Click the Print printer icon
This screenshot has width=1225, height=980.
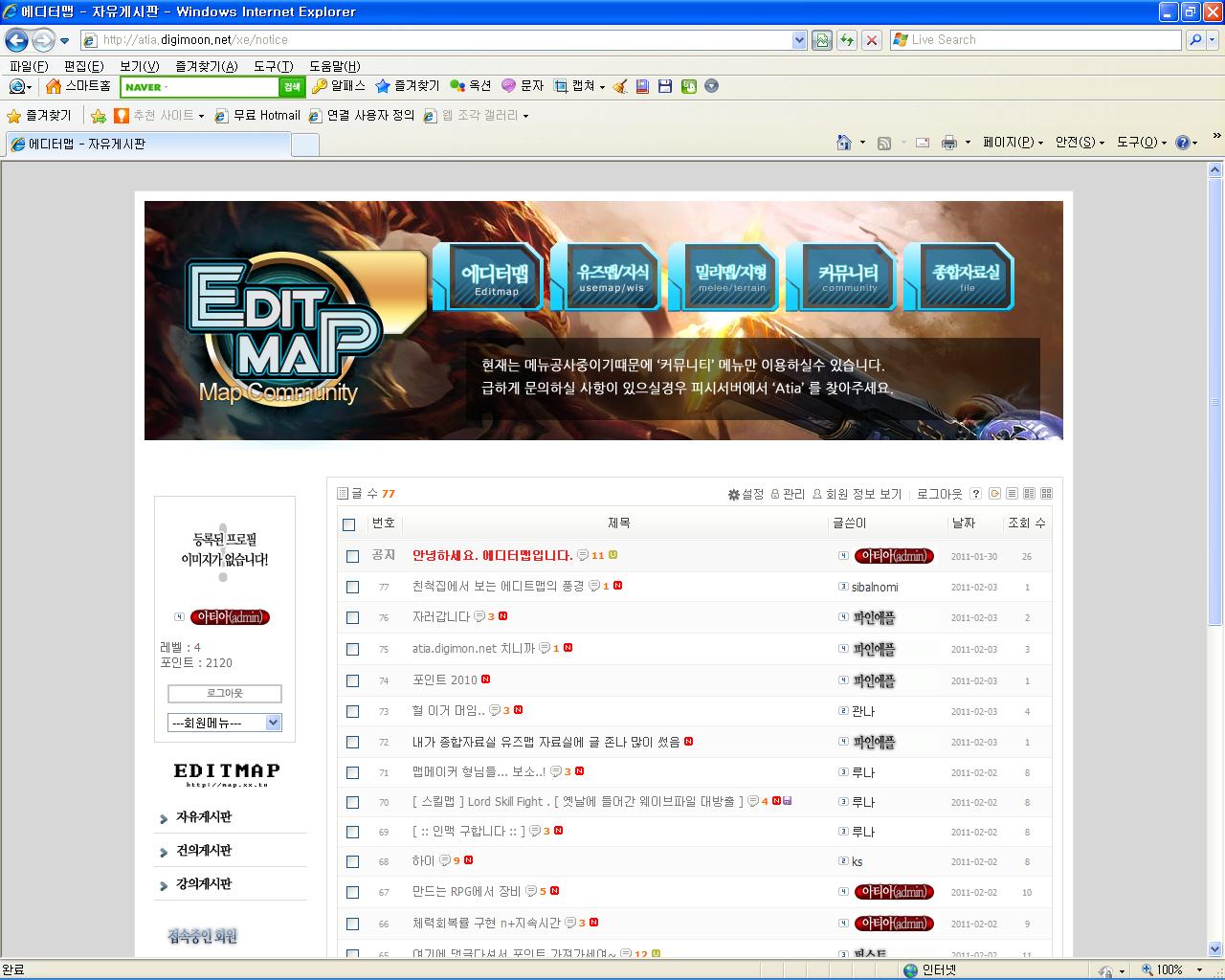(949, 143)
